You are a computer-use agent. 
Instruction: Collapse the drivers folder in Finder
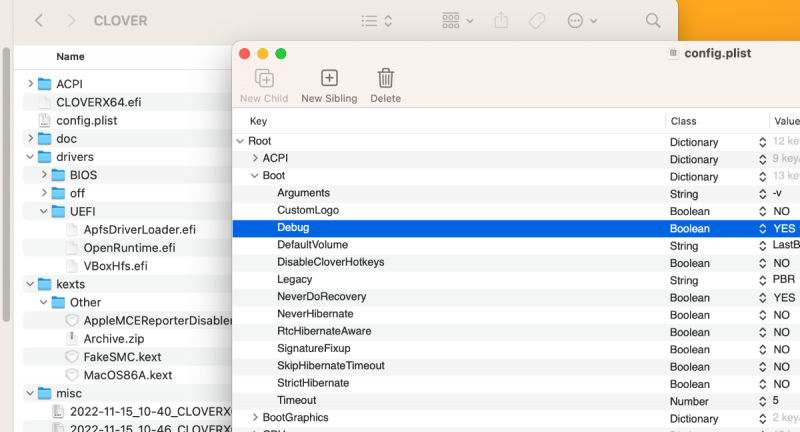[30, 157]
